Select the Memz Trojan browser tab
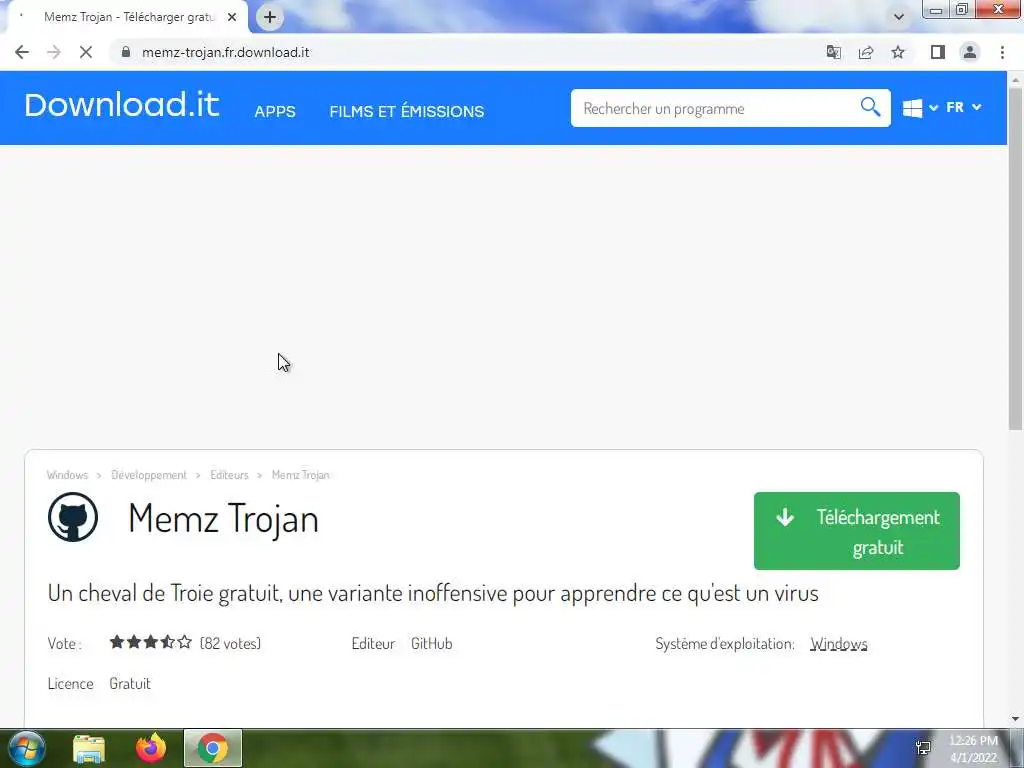This screenshot has height=768, width=1024. pyautogui.click(x=127, y=17)
